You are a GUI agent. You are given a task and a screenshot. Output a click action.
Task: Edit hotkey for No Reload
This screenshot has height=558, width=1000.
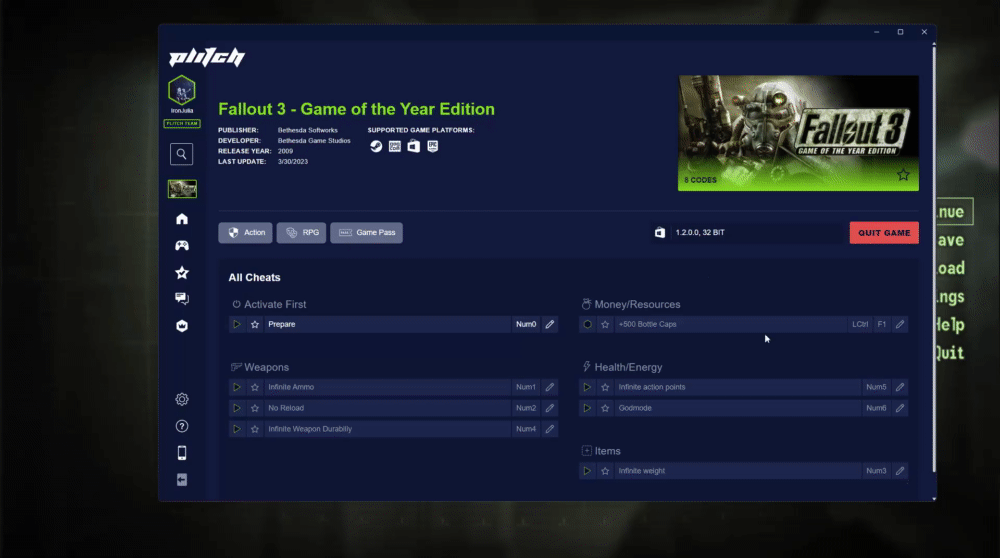pos(550,408)
